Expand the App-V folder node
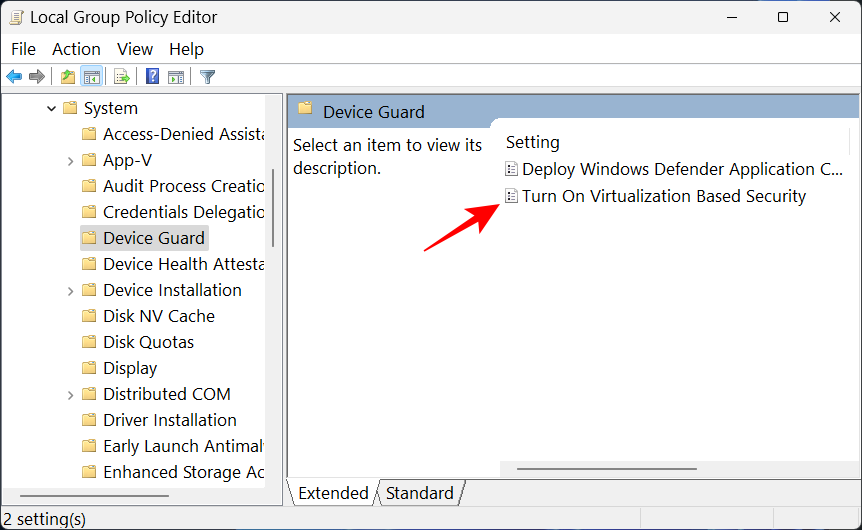 coord(70,160)
